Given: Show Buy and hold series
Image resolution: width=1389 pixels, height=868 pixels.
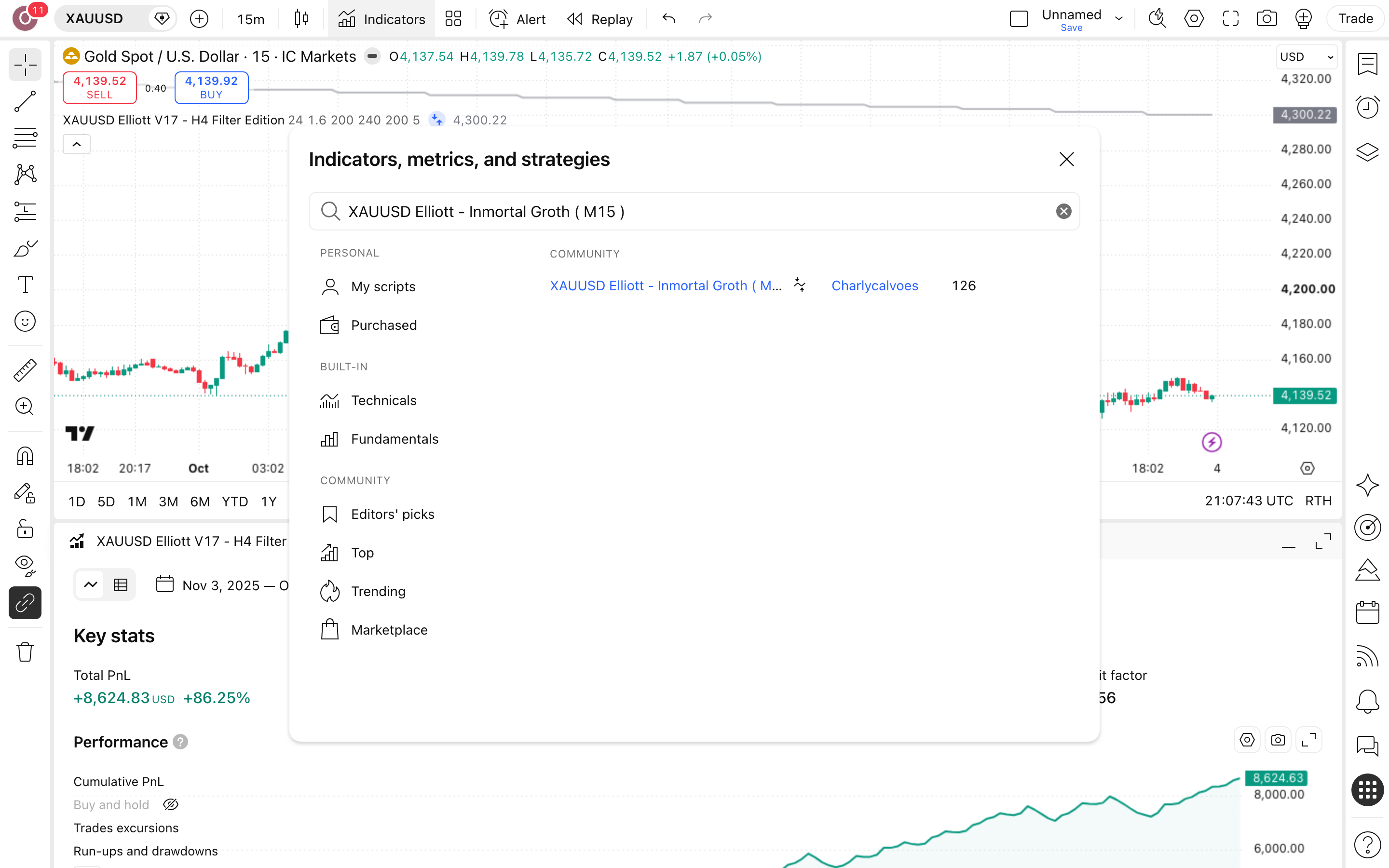Looking at the screenshot, I should click(170, 805).
